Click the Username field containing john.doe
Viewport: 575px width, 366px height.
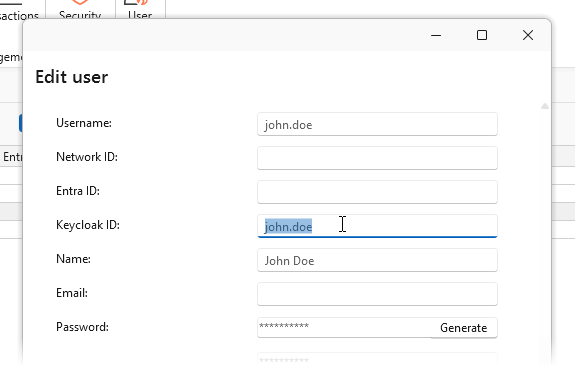(377, 124)
